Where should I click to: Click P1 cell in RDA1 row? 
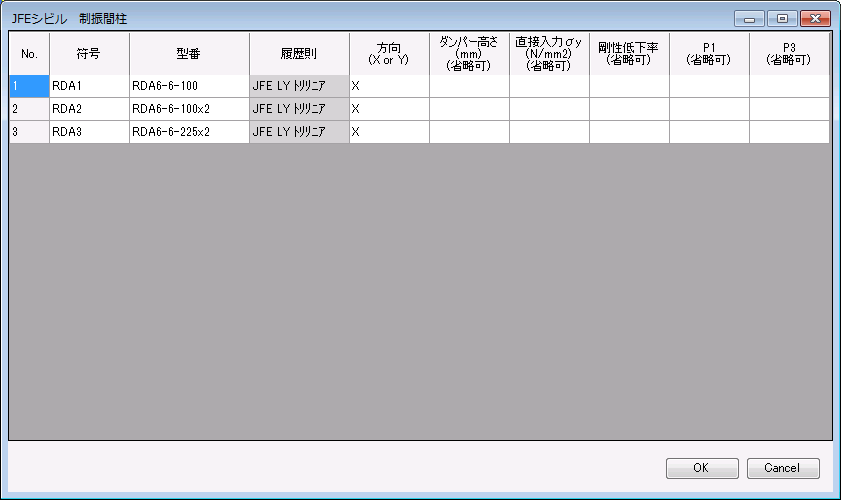coord(709,86)
